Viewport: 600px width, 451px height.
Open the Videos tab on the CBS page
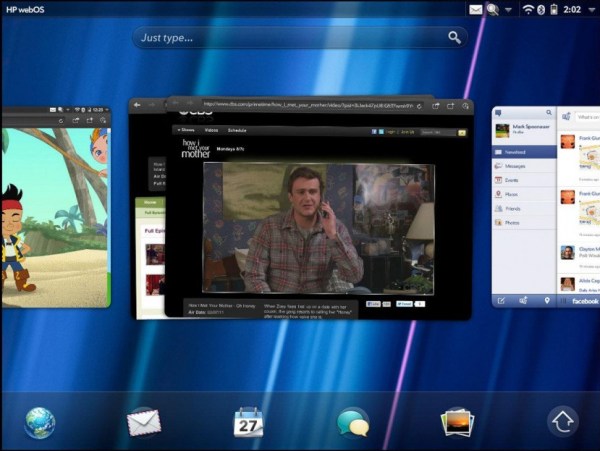(x=211, y=130)
